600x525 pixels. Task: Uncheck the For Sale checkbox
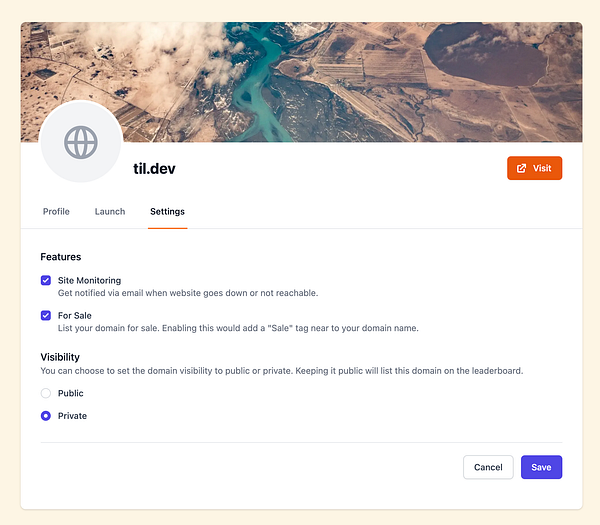pos(46,316)
